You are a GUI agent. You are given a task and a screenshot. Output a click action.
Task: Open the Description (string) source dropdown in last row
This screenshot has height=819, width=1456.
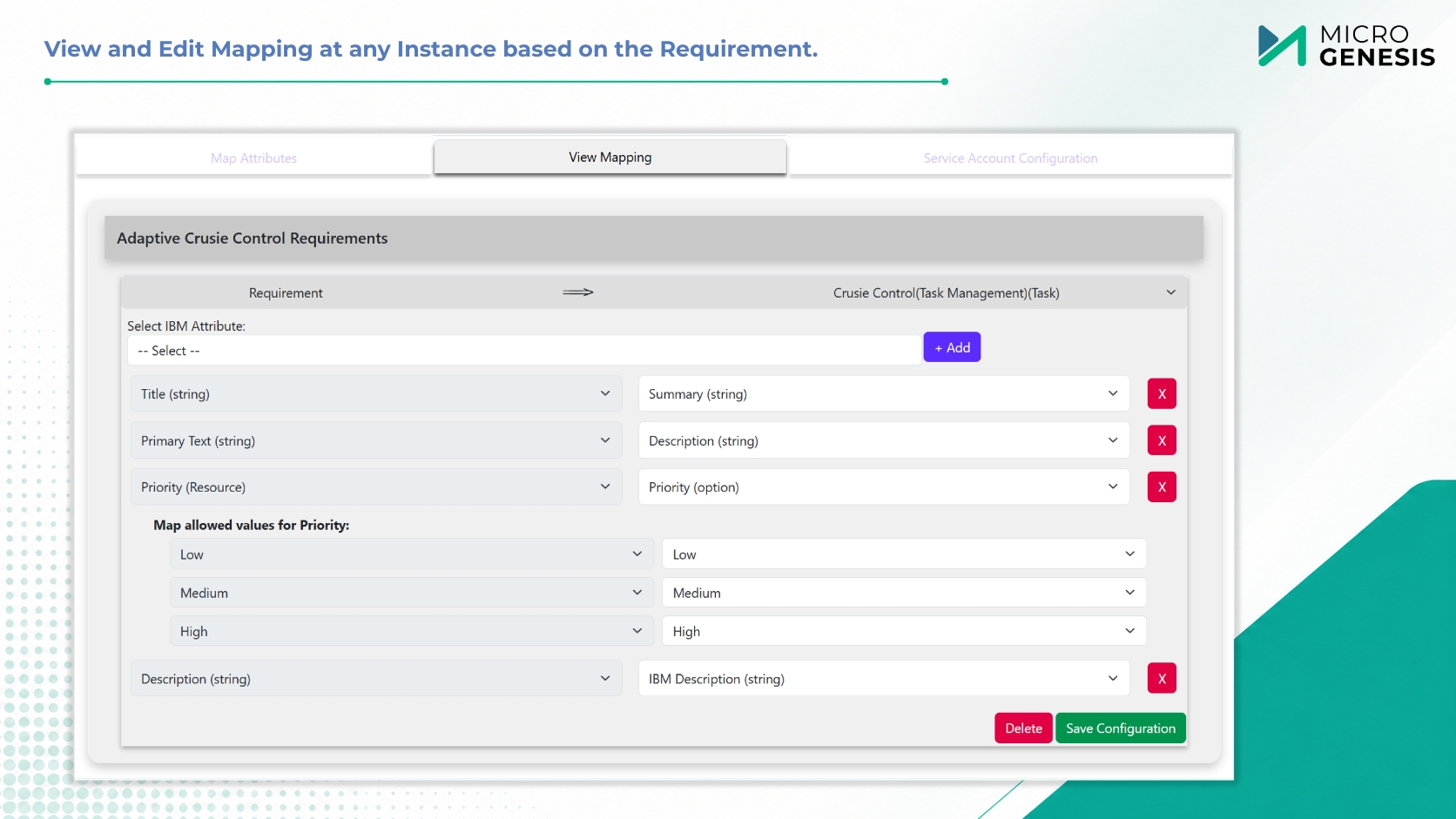pyautogui.click(x=376, y=678)
